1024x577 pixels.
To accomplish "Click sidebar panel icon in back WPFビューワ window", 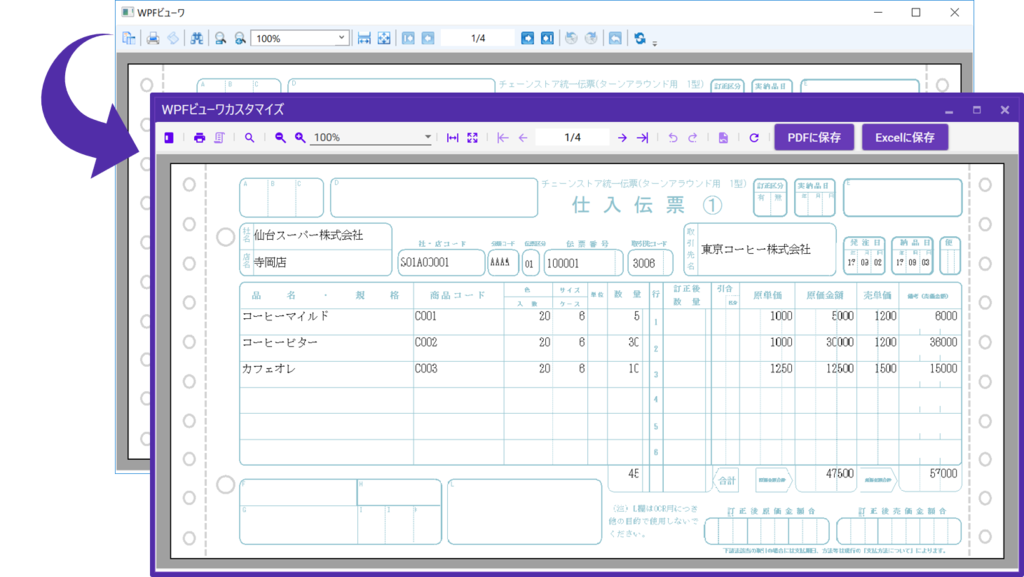I will 129,39.
